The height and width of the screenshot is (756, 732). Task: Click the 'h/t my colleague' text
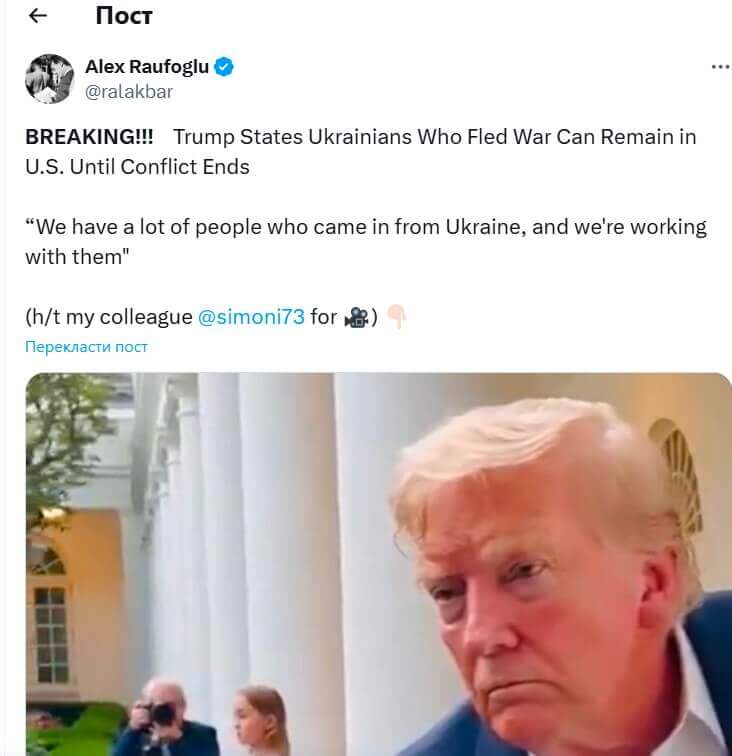(x=109, y=317)
